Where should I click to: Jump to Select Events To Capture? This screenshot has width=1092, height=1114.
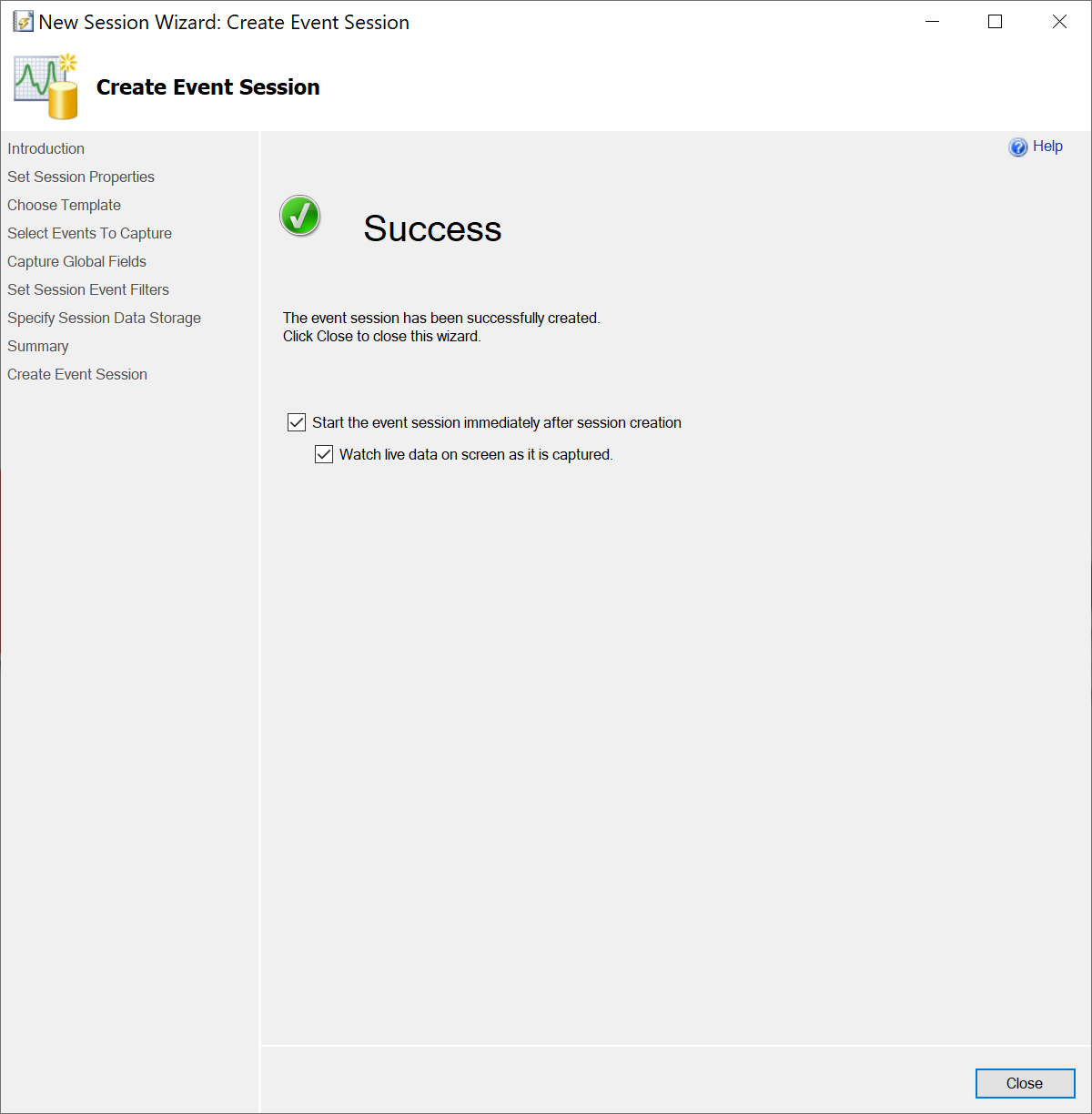[x=89, y=233]
